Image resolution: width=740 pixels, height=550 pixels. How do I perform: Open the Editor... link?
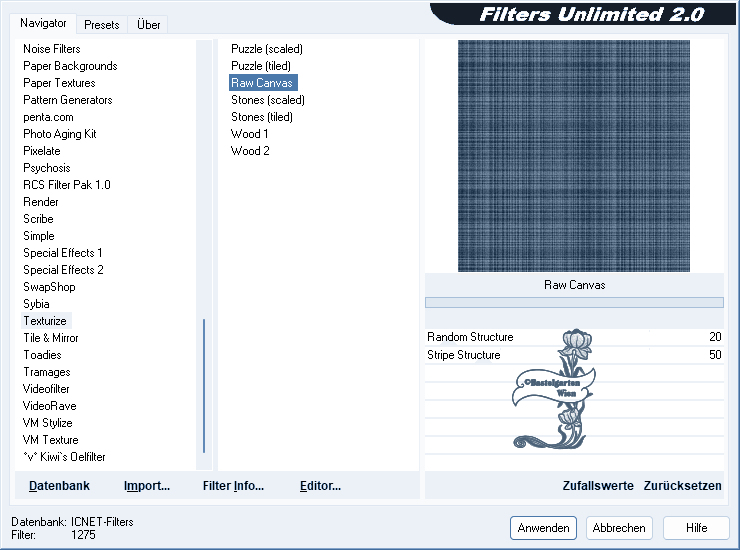[320, 485]
